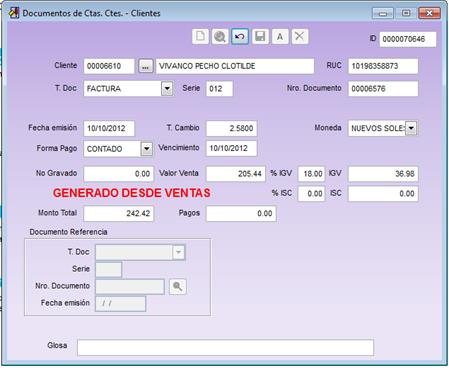Open the reference document T. Doc dropdown

pos(179,252)
